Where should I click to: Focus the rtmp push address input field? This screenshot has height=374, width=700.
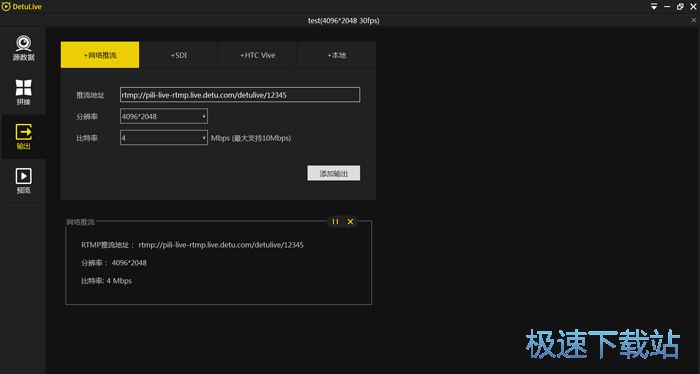(x=240, y=95)
